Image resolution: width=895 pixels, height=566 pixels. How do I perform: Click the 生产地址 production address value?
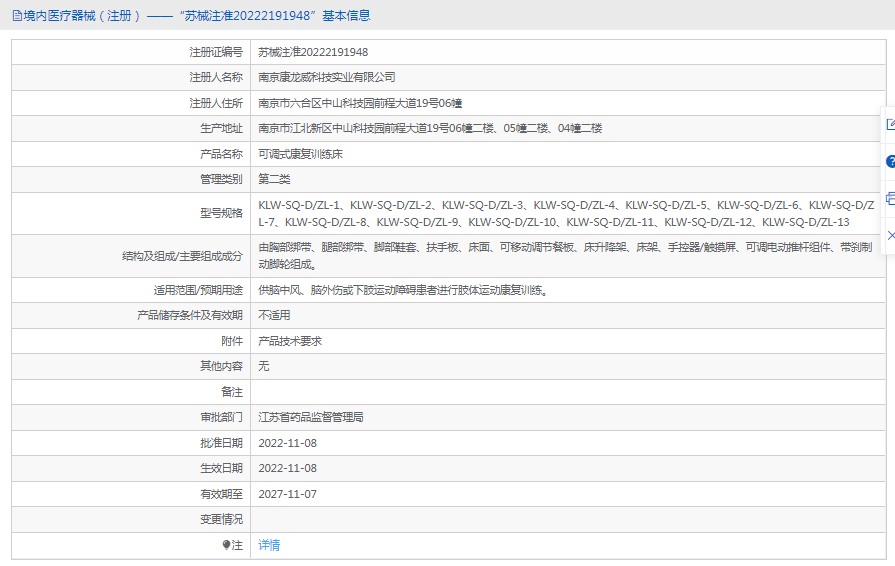pyautogui.click(x=430, y=128)
